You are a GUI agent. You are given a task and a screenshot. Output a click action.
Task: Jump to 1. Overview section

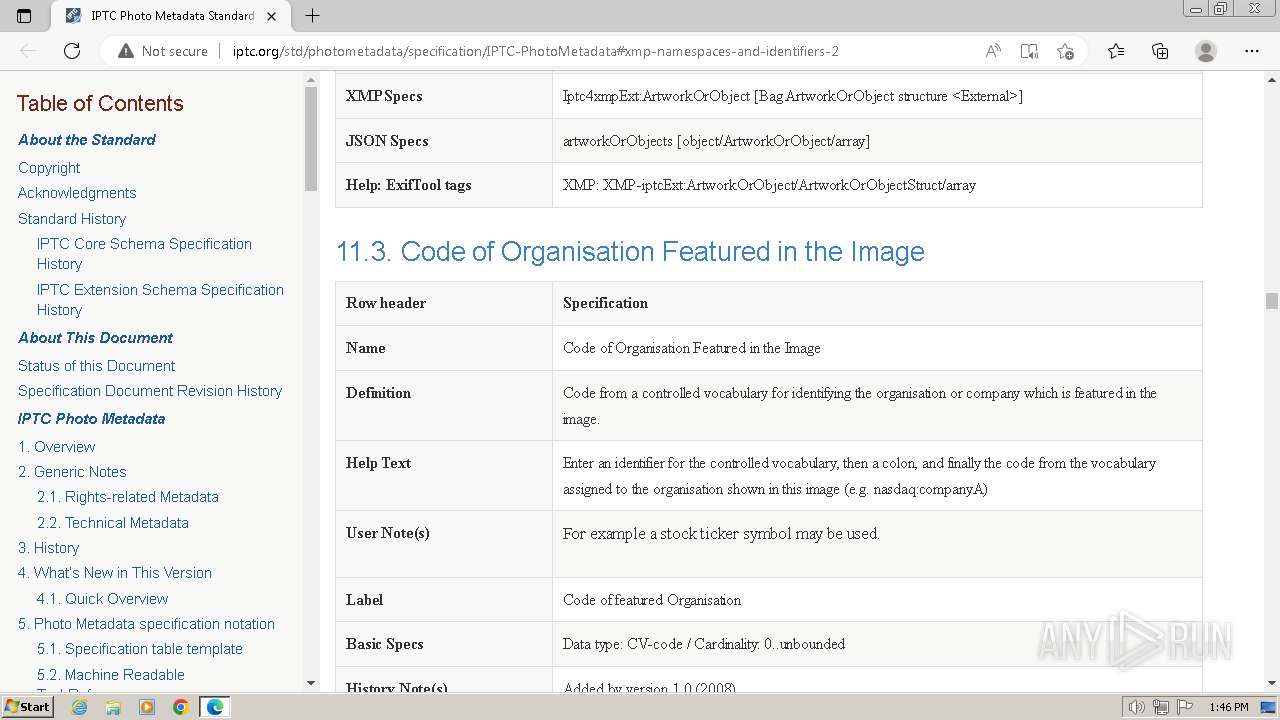pyautogui.click(x=57, y=447)
